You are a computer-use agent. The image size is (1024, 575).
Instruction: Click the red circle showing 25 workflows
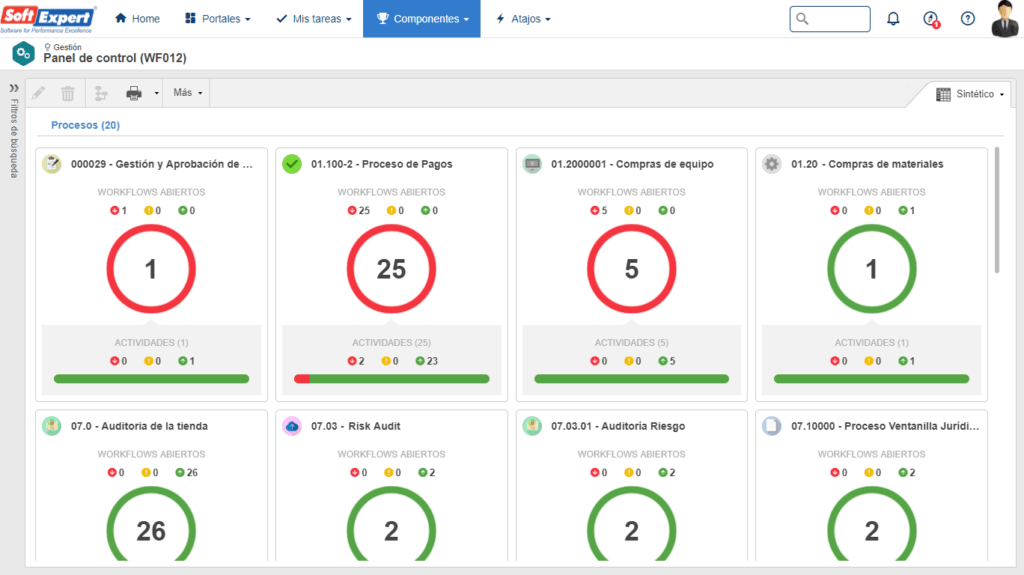pyautogui.click(x=391, y=269)
